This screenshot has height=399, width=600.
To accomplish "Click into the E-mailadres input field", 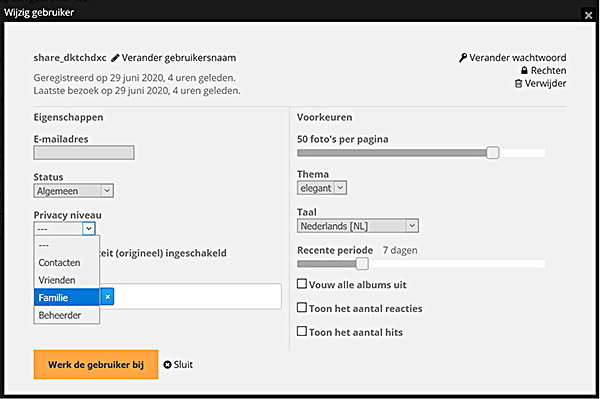I will [x=84, y=153].
